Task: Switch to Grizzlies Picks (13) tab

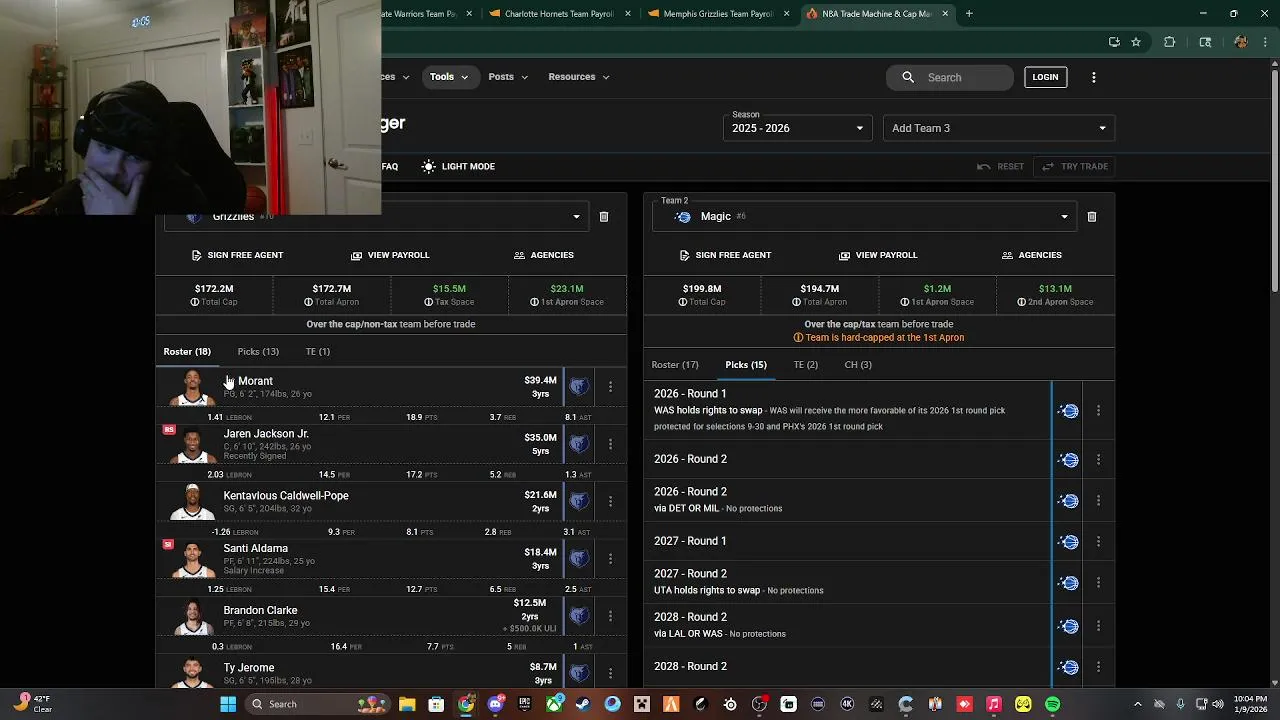Action: [x=258, y=352]
